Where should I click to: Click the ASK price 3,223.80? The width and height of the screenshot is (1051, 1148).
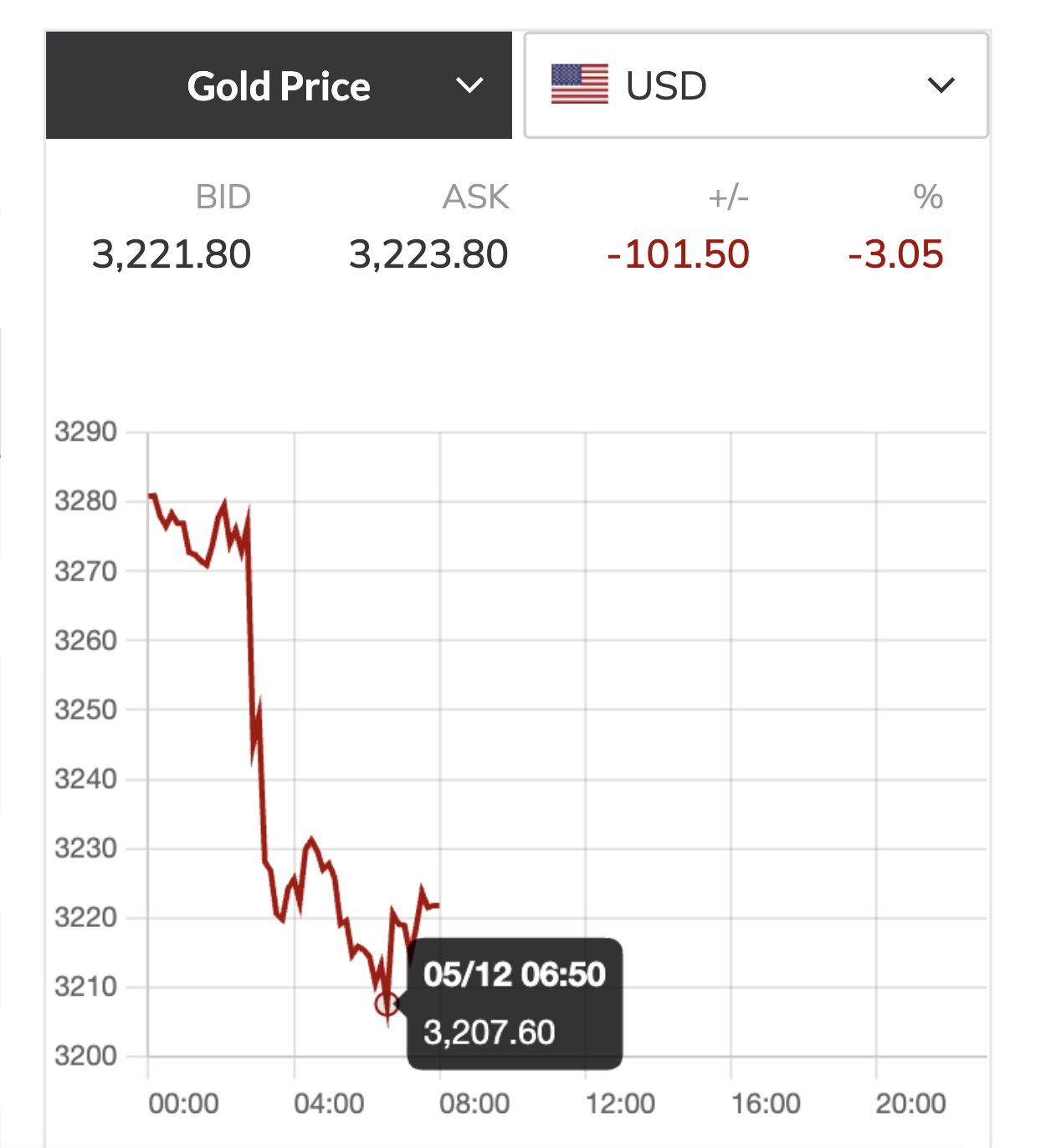coord(428,254)
